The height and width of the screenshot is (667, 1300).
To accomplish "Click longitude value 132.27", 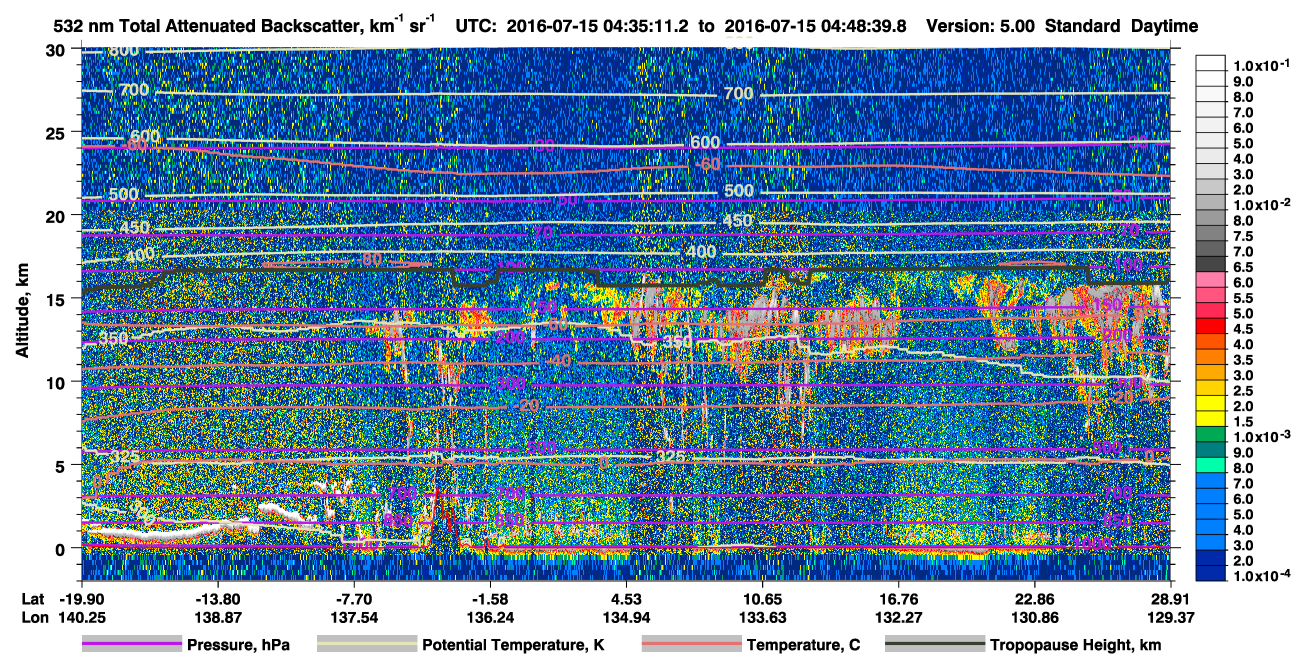I will (899, 616).
